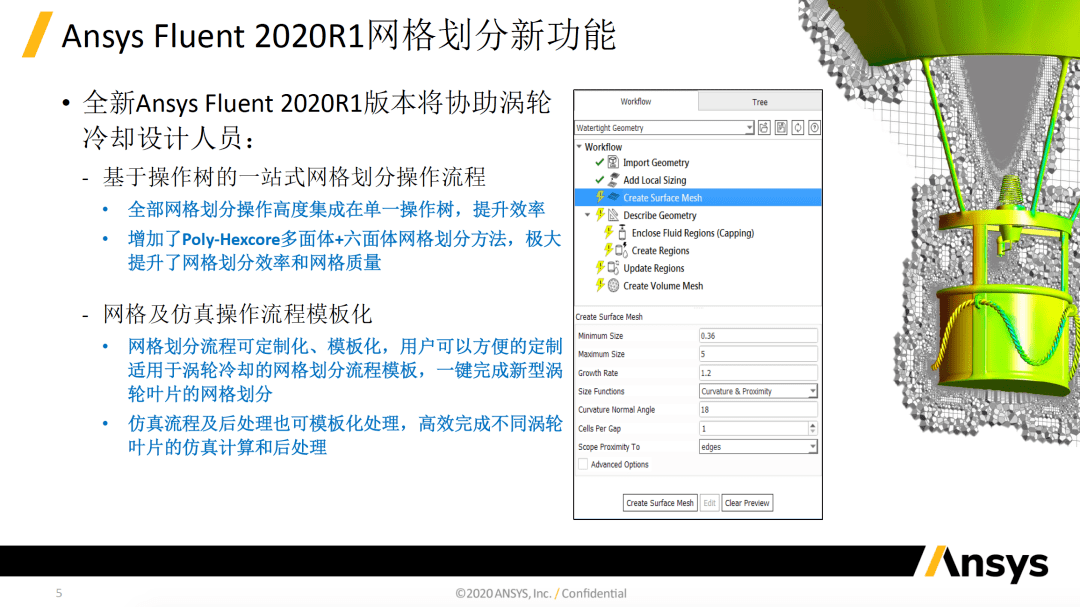Click the Create Surface Mesh button
1080x607 pixels.
pyautogui.click(x=660, y=503)
